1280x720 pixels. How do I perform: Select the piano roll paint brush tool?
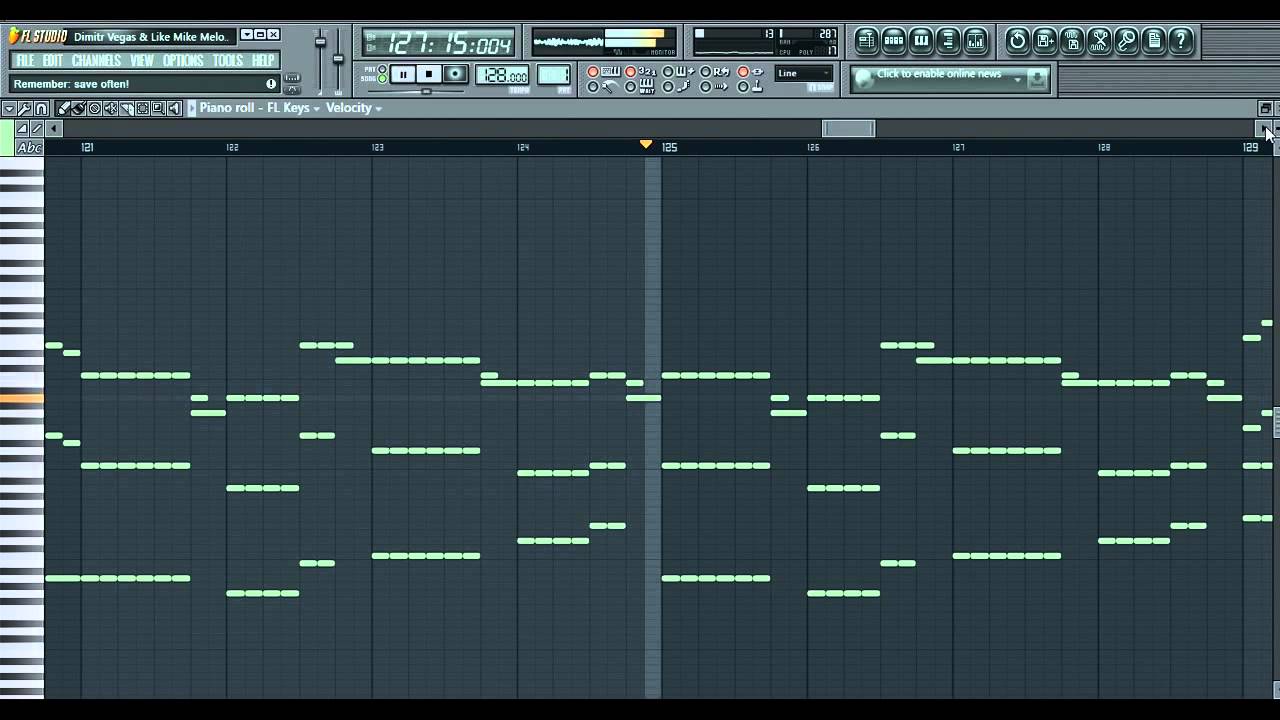78,108
